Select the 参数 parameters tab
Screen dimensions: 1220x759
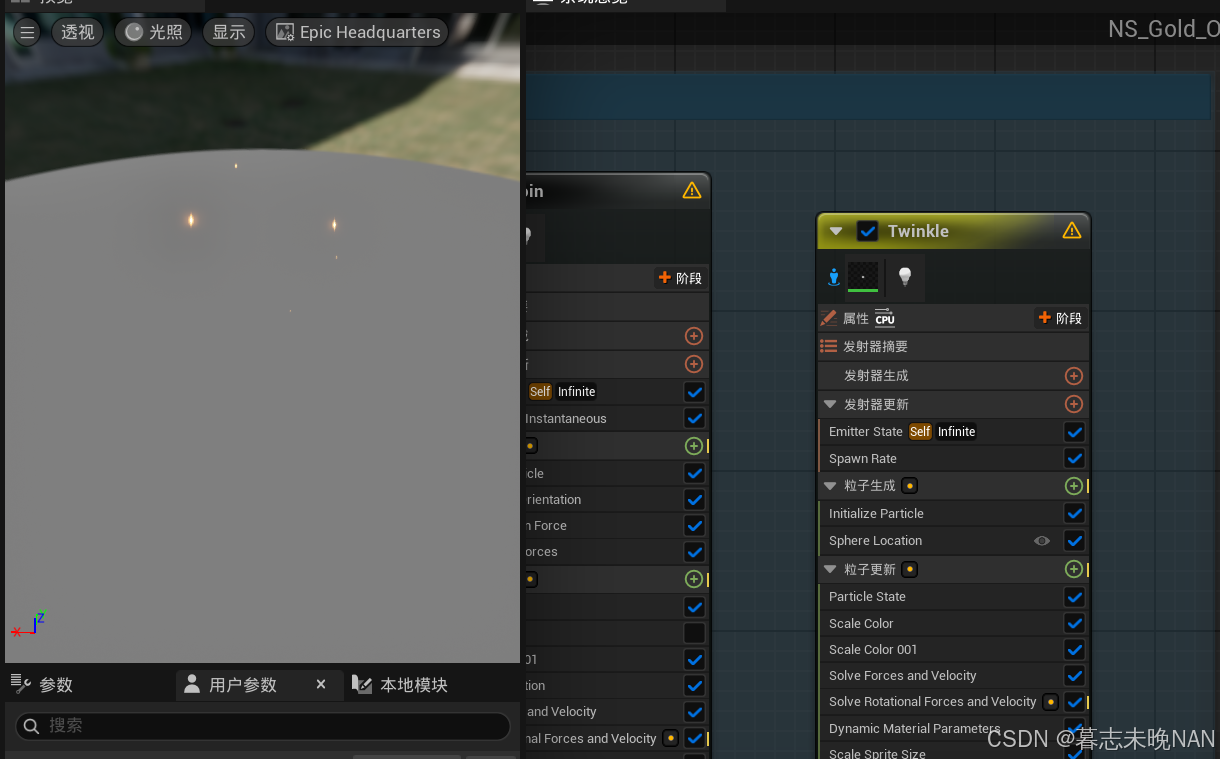click(x=42, y=685)
